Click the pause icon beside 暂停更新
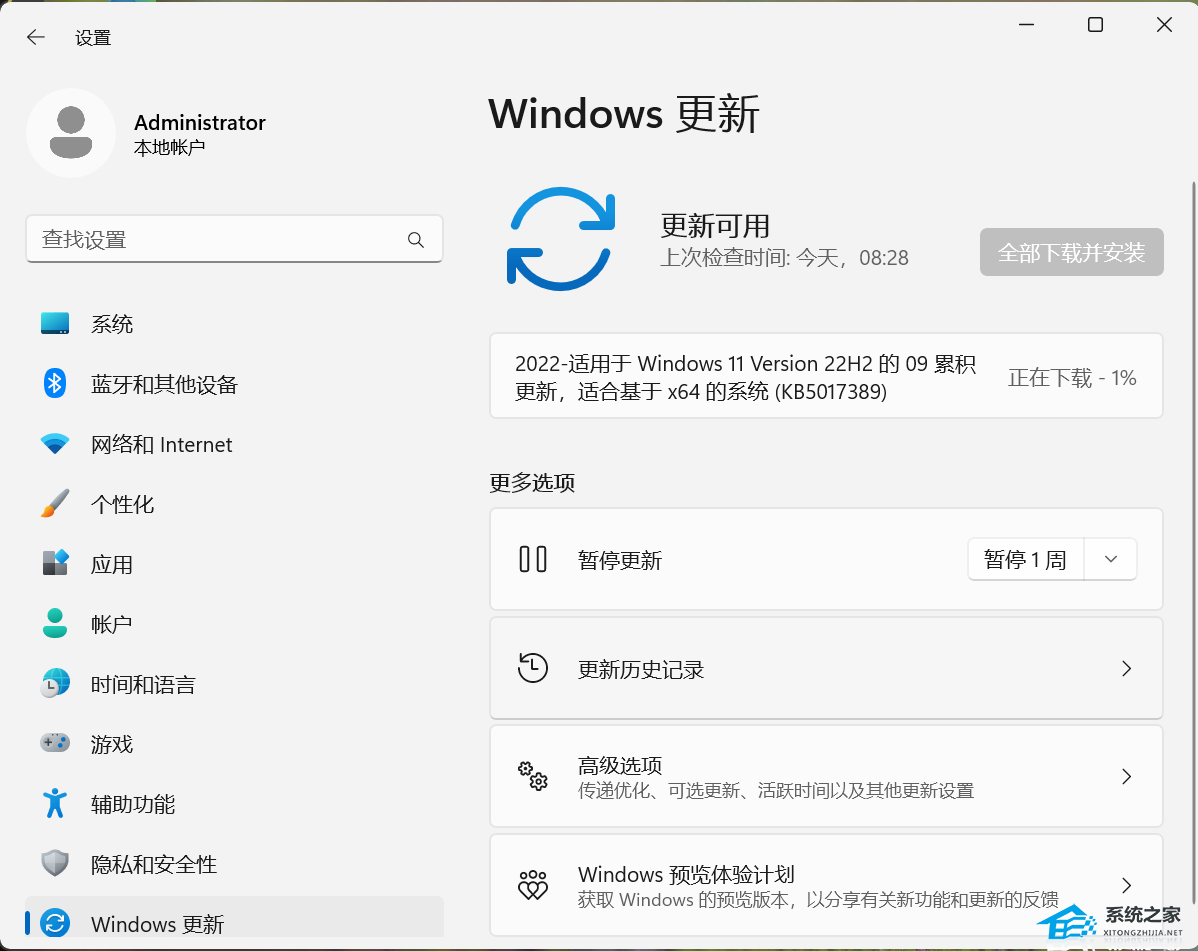Image resolution: width=1198 pixels, height=951 pixels. [x=533, y=559]
